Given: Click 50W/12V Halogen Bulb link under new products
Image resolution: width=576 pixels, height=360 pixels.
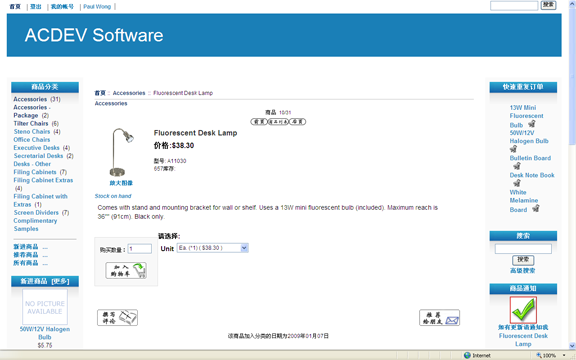Looking at the screenshot, I should click(x=45, y=333).
